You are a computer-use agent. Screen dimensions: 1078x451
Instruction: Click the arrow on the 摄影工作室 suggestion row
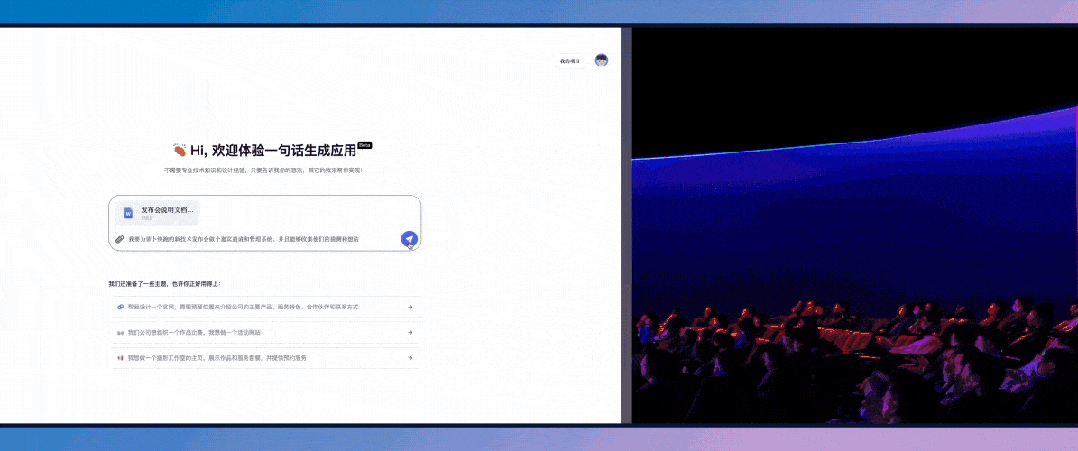tap(410, 357)
